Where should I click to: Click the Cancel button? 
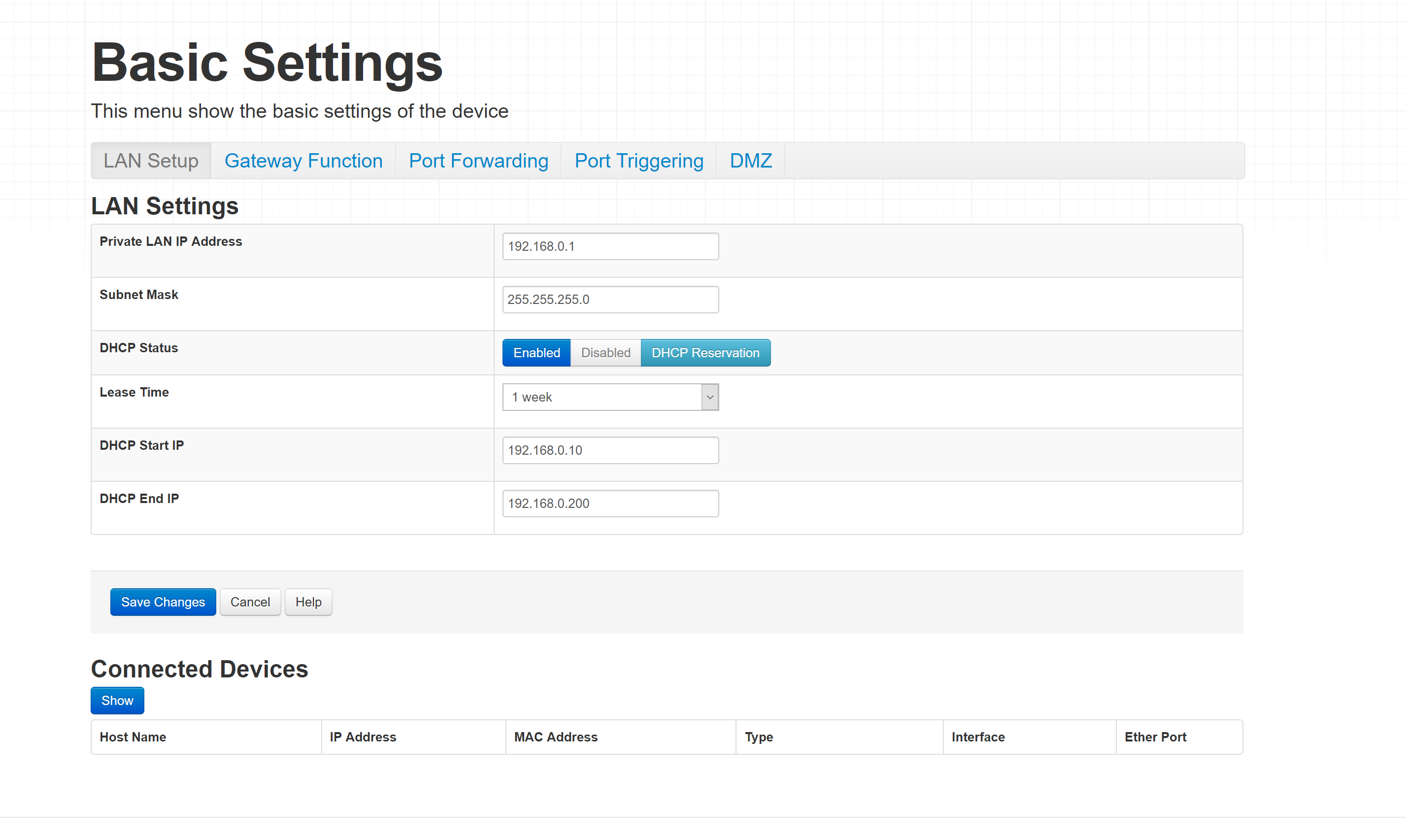[250, 602]
